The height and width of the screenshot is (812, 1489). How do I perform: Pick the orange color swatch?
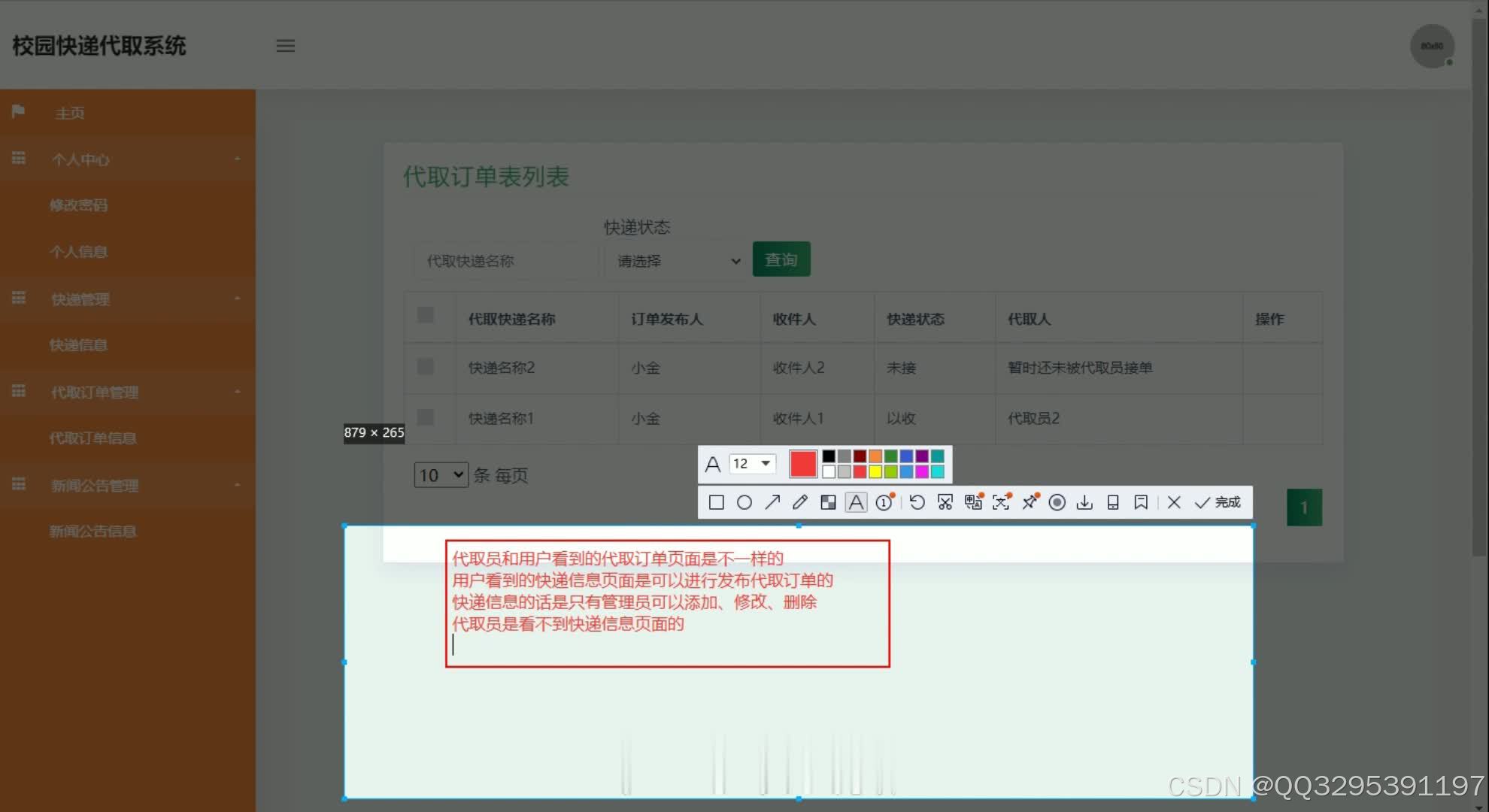point(875,456)
